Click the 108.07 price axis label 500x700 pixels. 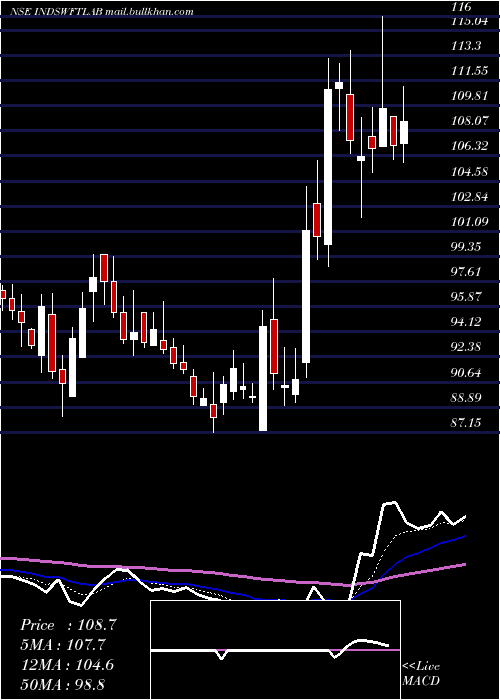[x=469, y=121]
